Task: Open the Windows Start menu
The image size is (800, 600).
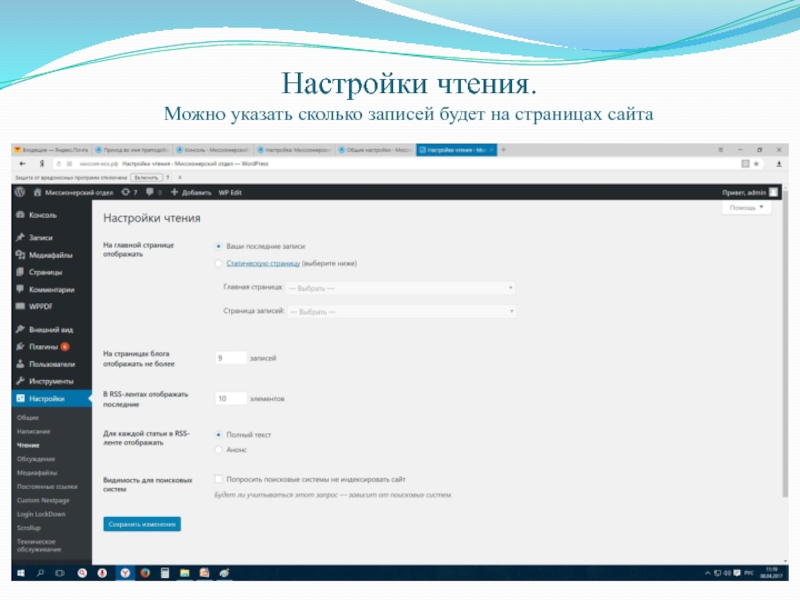Action: pos(20,573)
